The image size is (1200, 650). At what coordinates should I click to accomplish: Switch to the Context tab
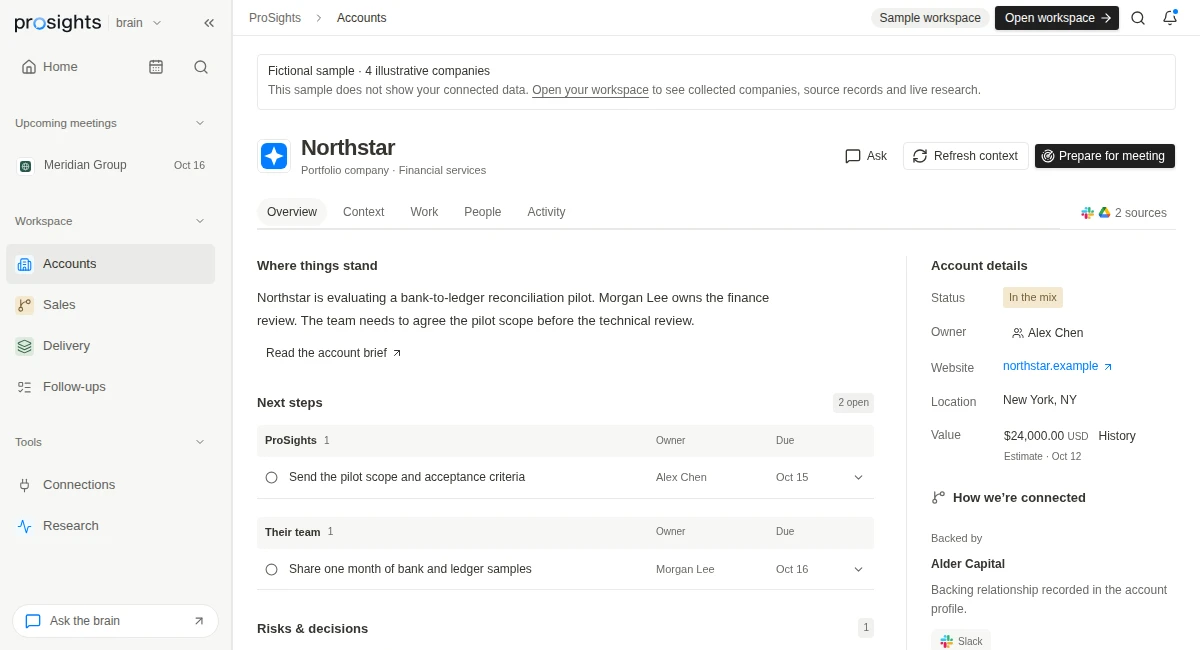click(x=364, y=212)
